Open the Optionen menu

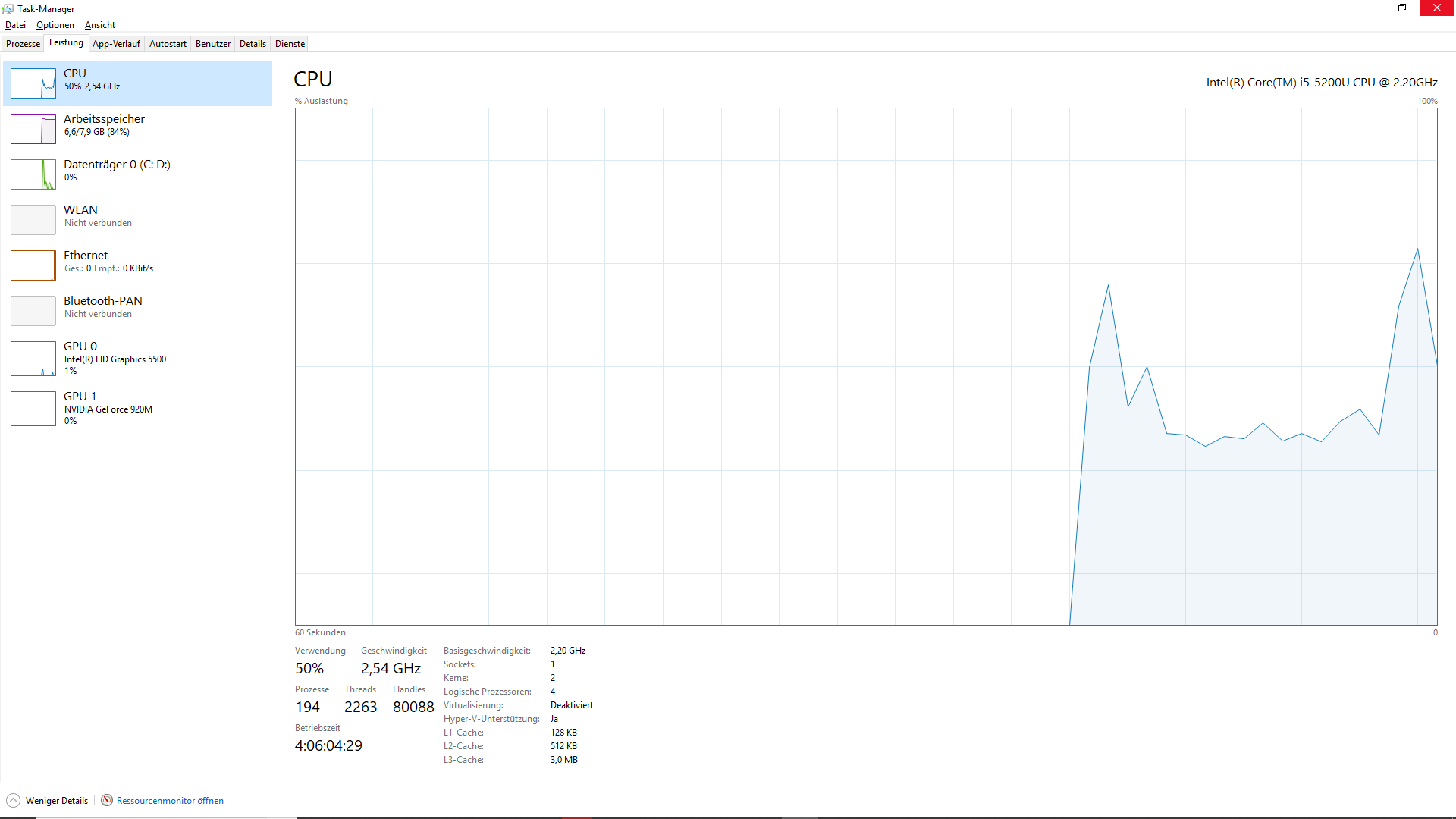55,25
